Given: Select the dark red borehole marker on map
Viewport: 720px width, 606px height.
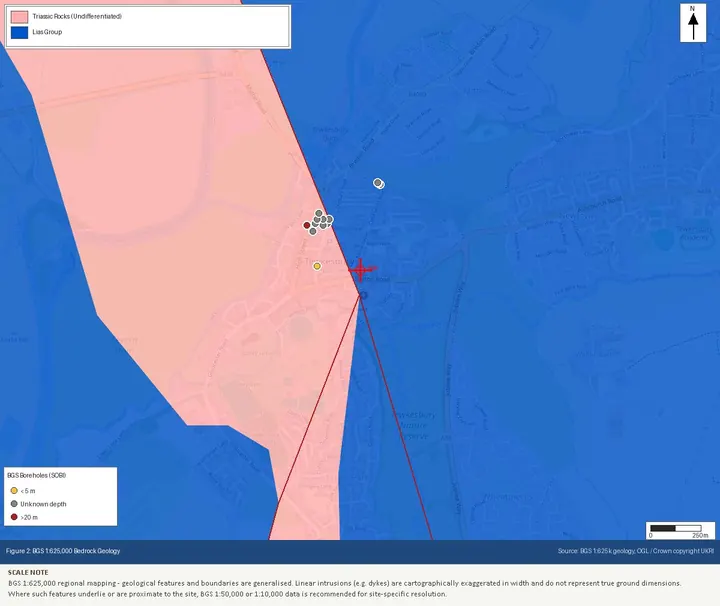Looking at the screenshot, I should click(x=307, y=225).
